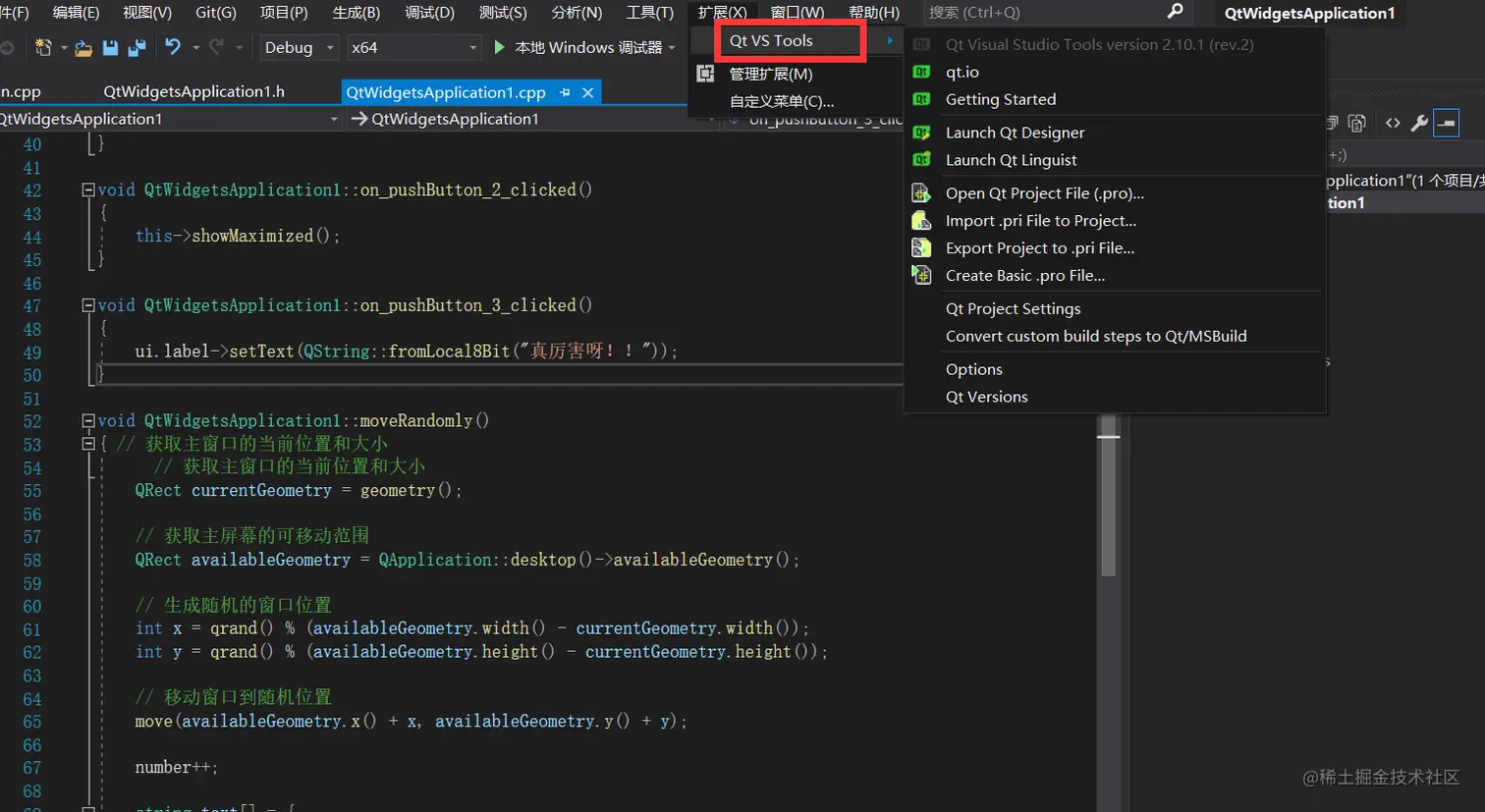Open the Undo history dropdown arrow
The width and height of the screenshot is (1485, 812).
pos(195,48)
